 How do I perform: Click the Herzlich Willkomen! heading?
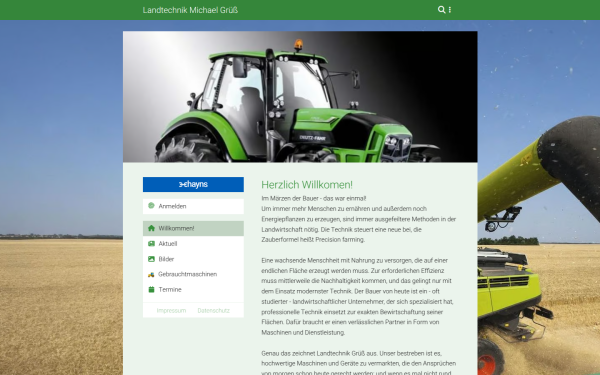tap(307, 185)
